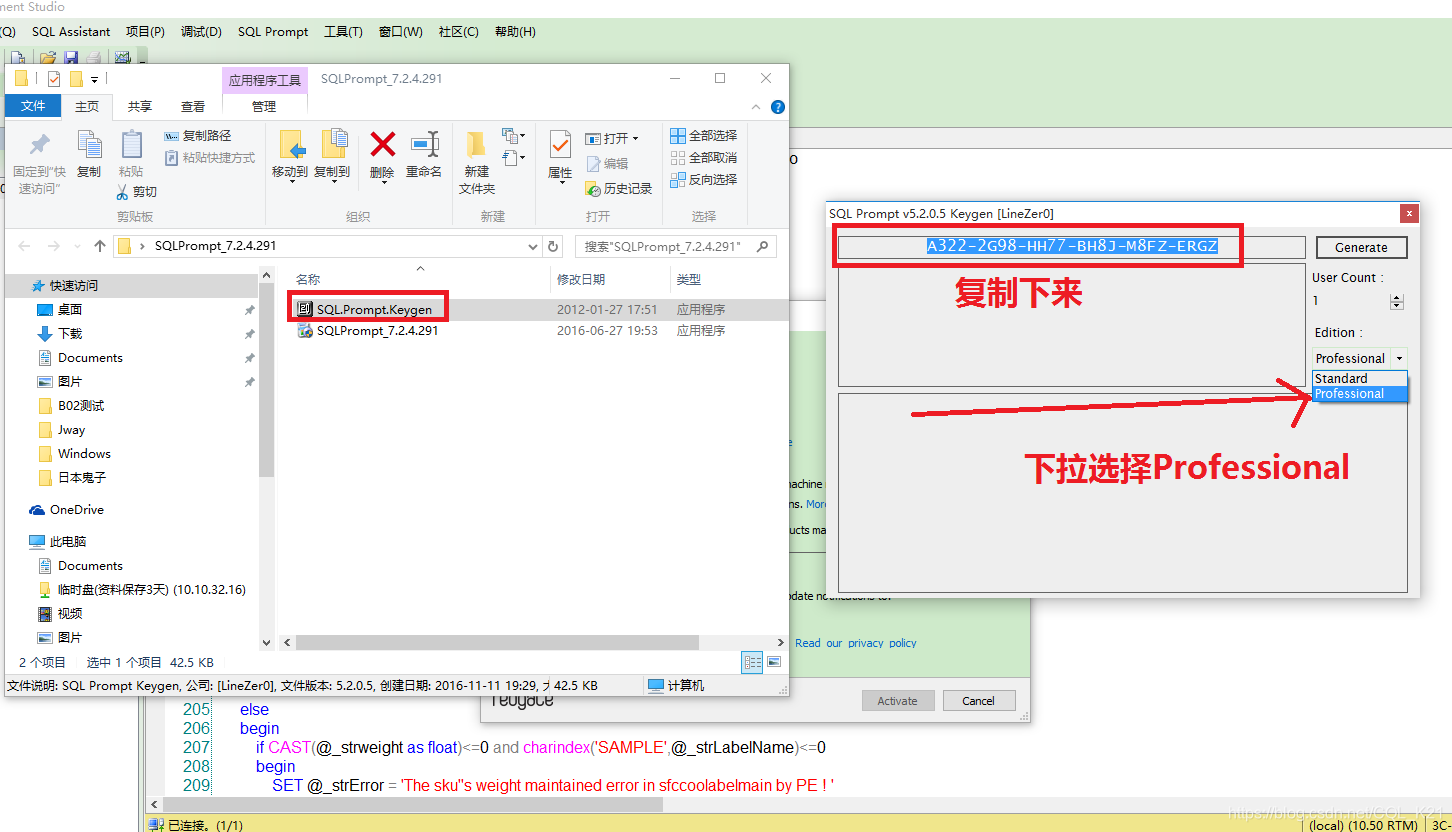Click the Pin to Quick Access (固定到"快速访问") icon
The width and height of the screenshot is (1452, 832).
tap(39, 147)
